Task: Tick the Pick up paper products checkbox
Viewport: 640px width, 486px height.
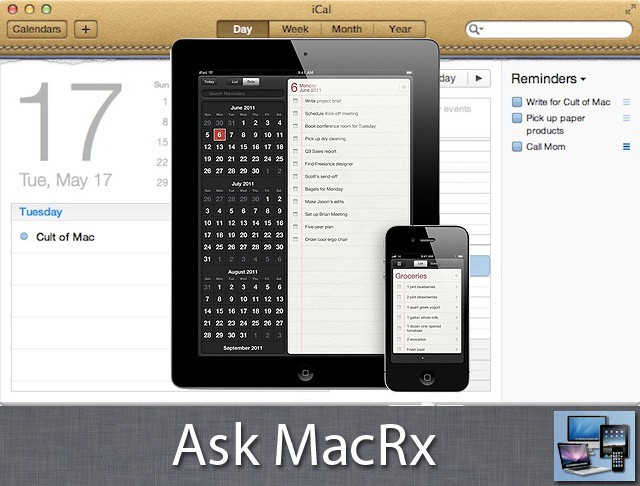Action: click(x=517, y=118)
